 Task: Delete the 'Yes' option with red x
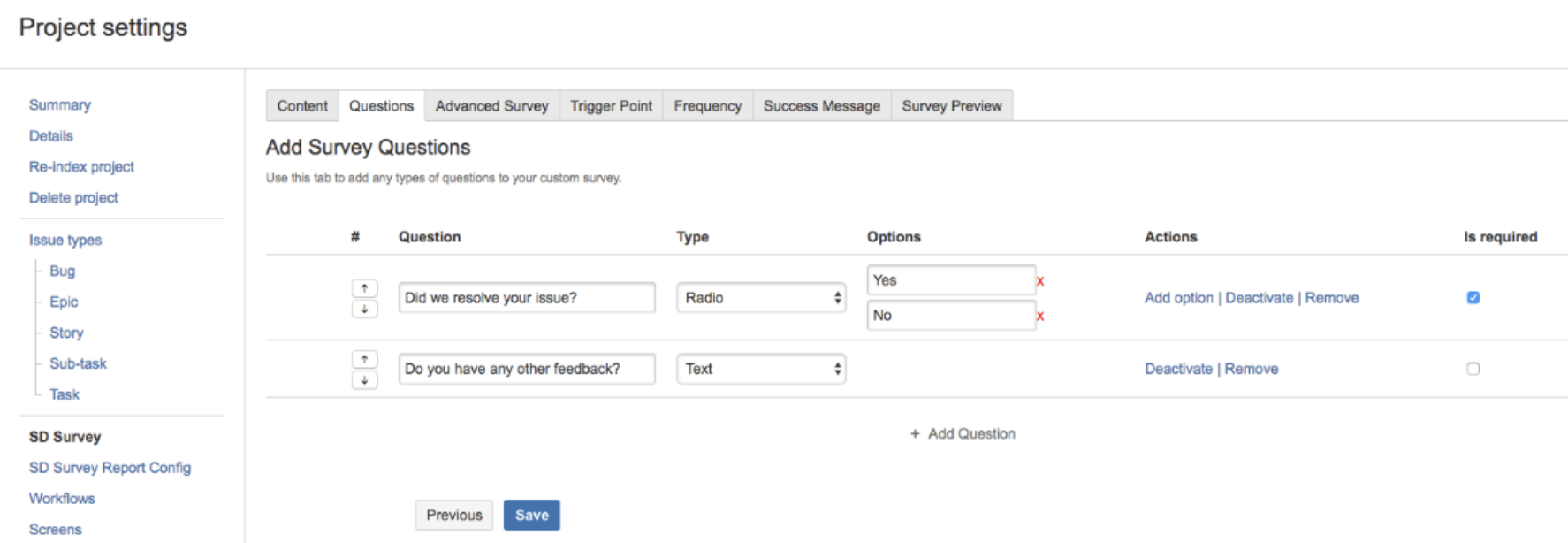(1040, 281)
